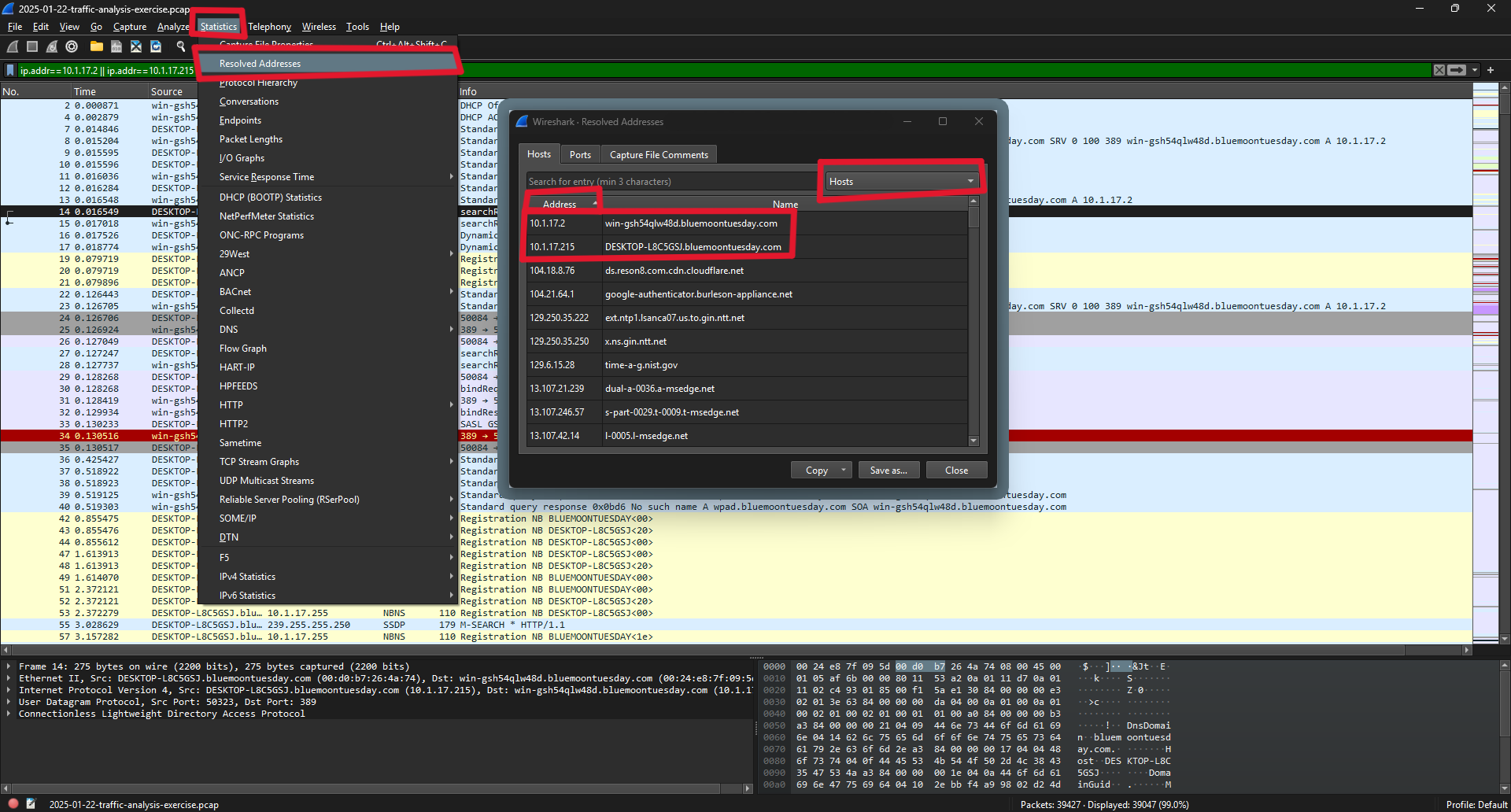1511x812 pixels.
Task: Open the Hosts type dropdown in dialog
Action: point(901,182)
